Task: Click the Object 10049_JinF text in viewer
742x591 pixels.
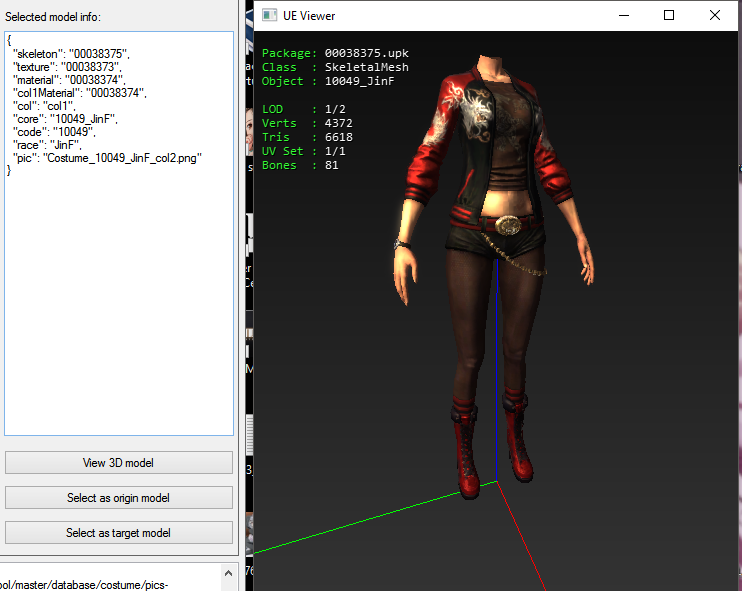Action: 328,81
